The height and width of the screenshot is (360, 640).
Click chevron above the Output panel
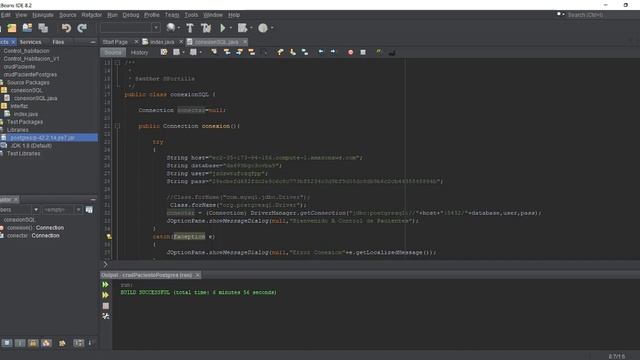tap(105, 264)
